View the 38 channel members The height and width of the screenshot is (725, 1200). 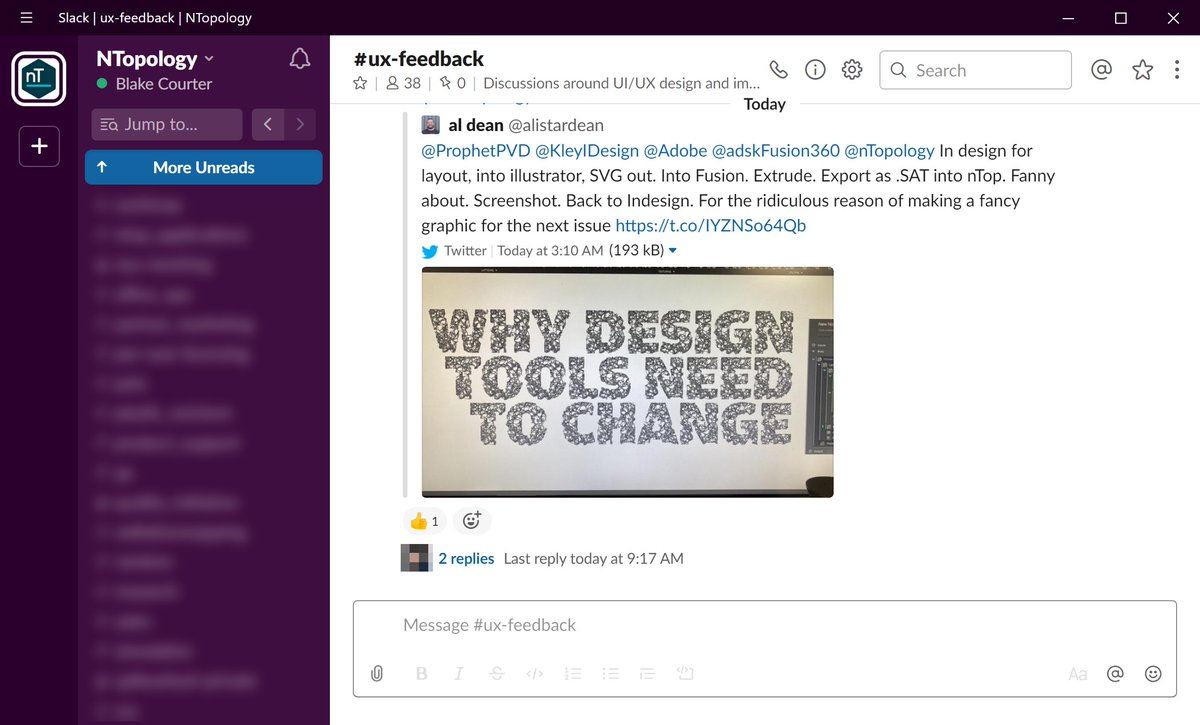403,84
